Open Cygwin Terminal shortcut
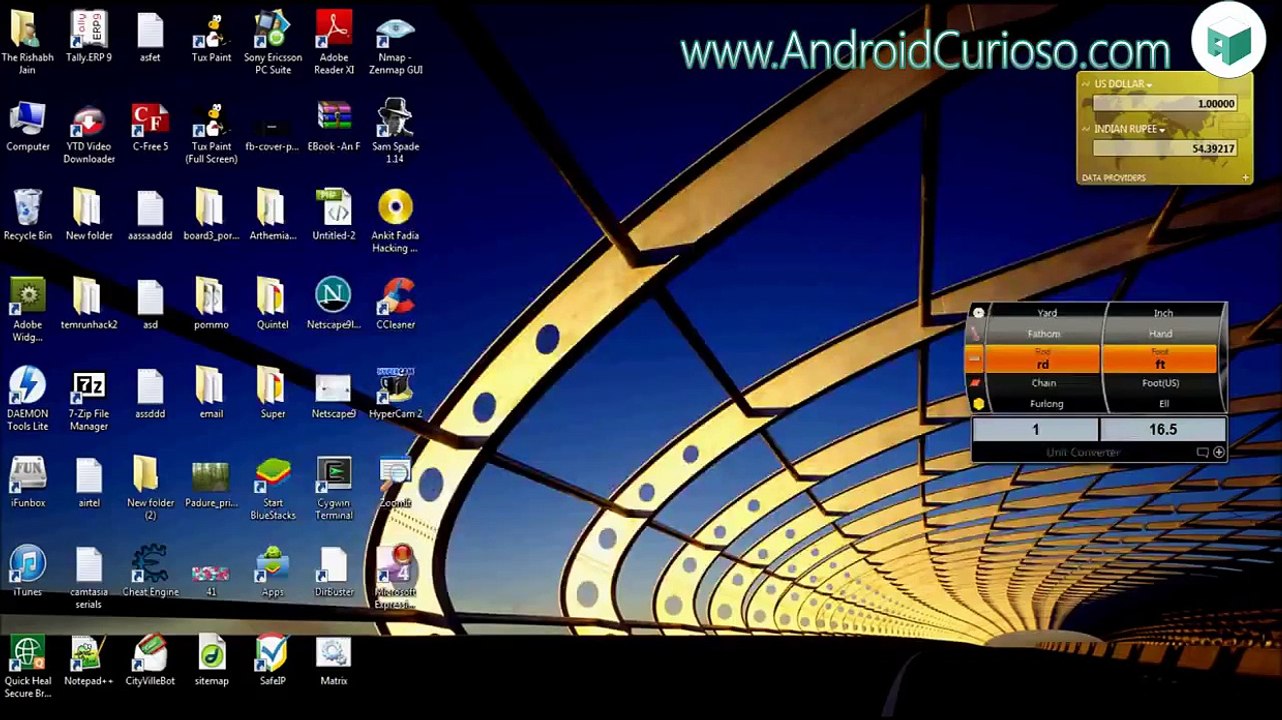The image size is (1282, 720). coord(334,489)
